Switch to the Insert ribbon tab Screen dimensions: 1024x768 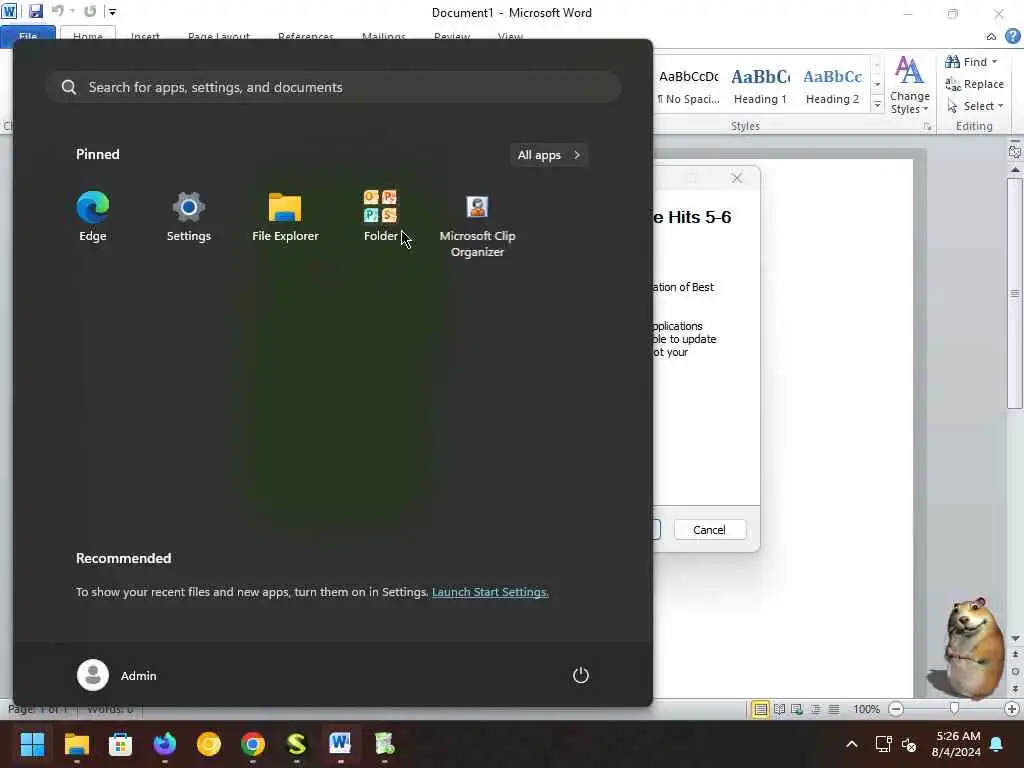click(x=145, y=36)
